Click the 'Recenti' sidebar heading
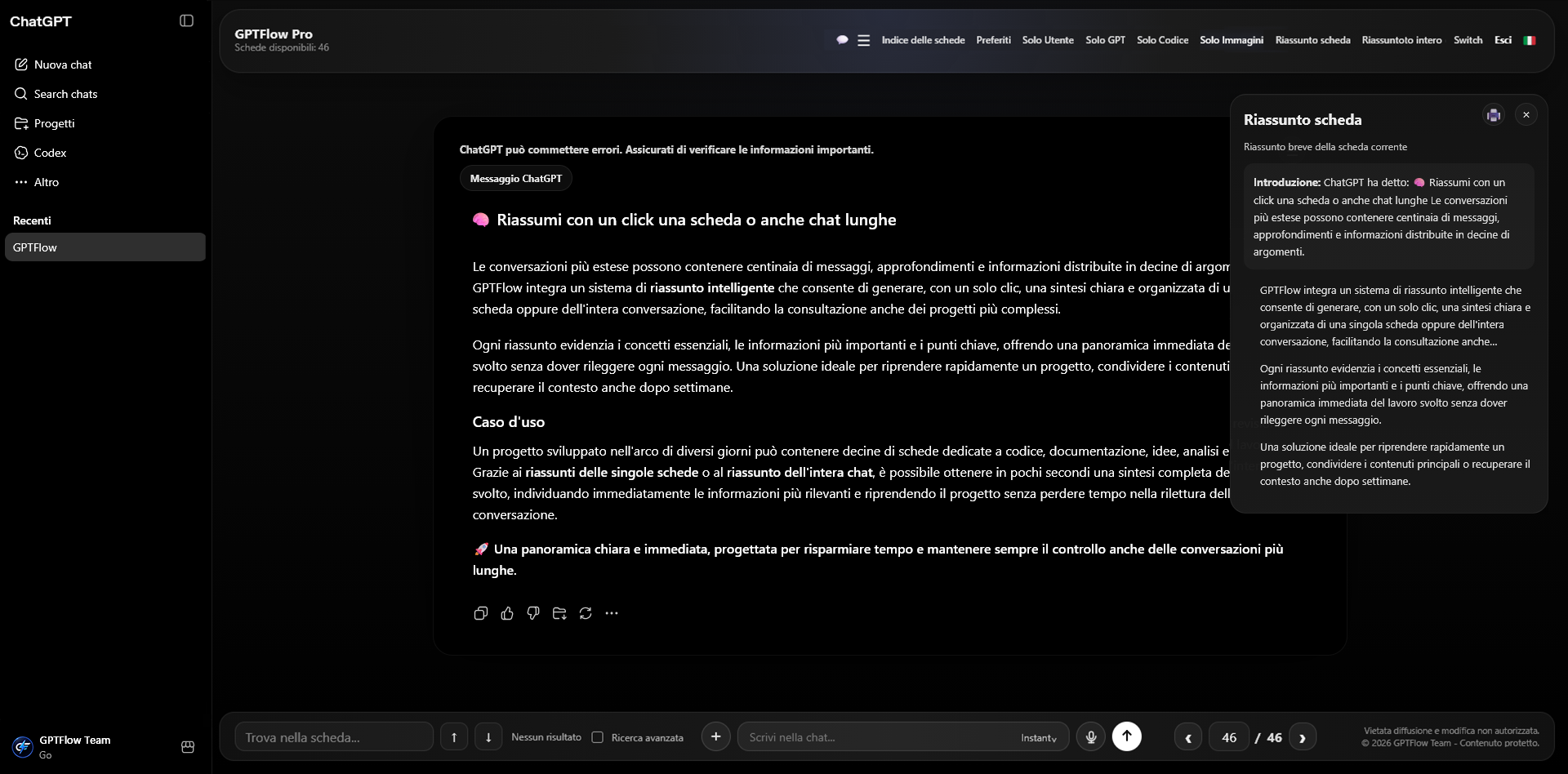 tap(32, 220)
